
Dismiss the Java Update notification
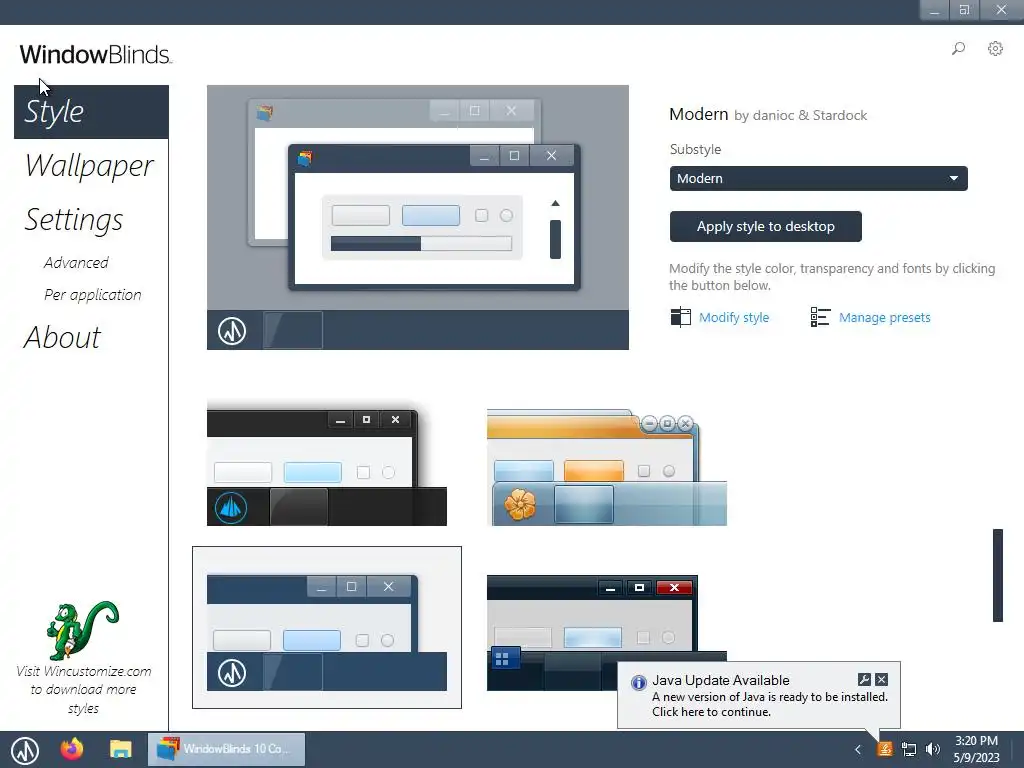(x=882, y=679)
